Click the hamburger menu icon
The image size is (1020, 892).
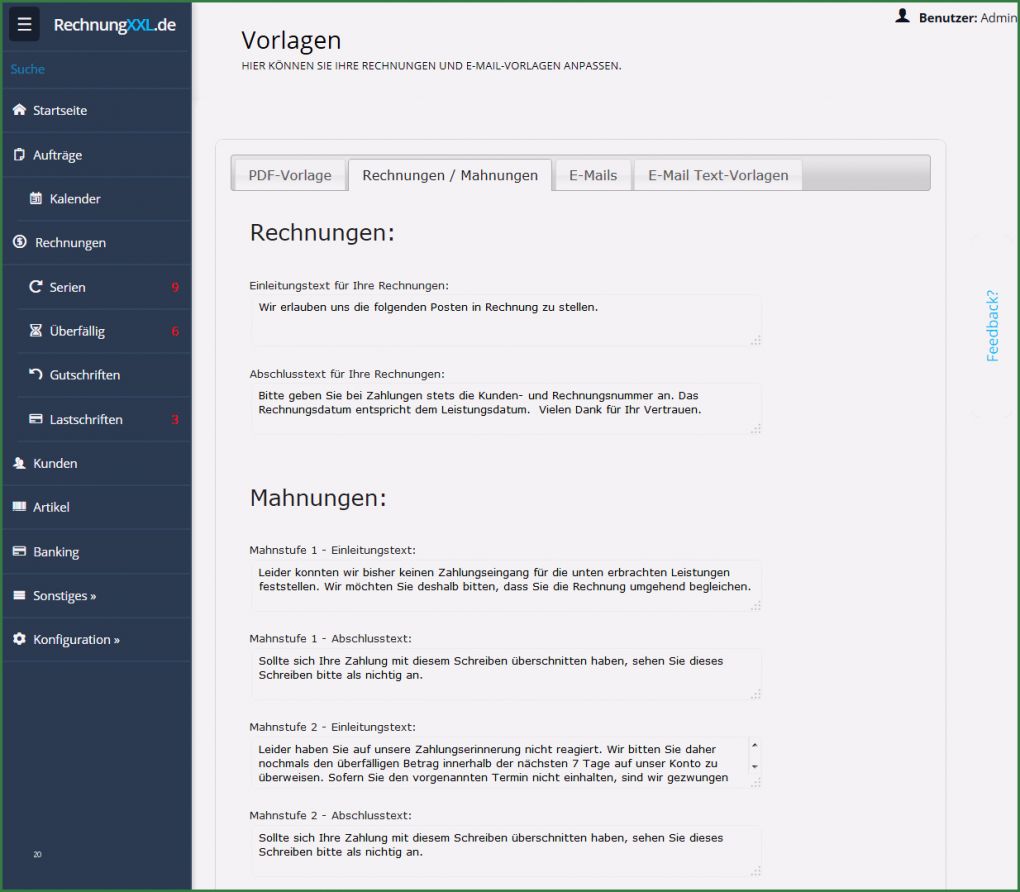tap(24, 25)
